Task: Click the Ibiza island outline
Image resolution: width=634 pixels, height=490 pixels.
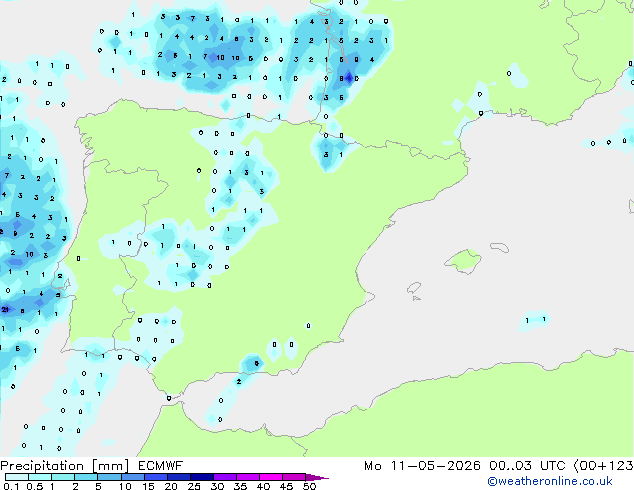Action: [x=414, y=288]
